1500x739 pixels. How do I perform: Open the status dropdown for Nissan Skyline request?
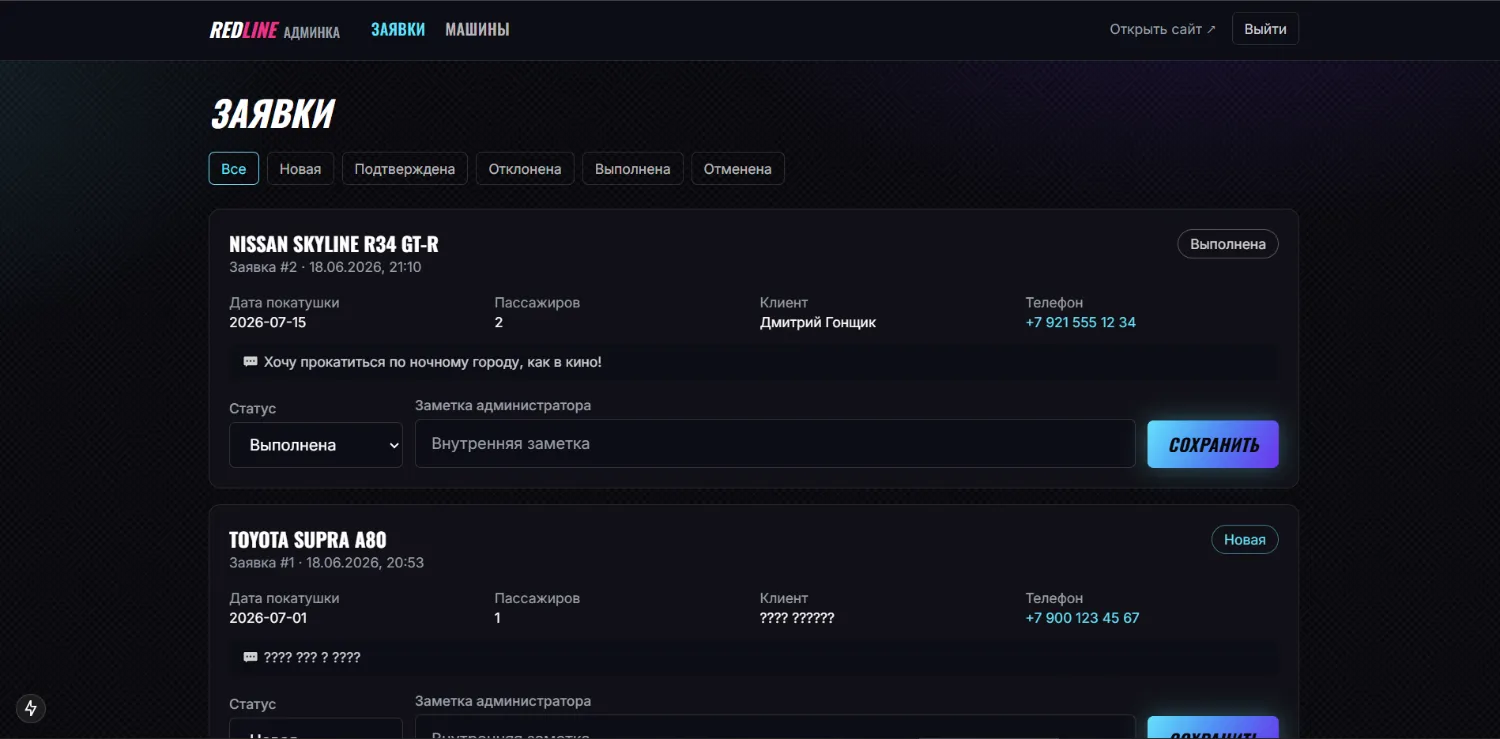point(316,445)
